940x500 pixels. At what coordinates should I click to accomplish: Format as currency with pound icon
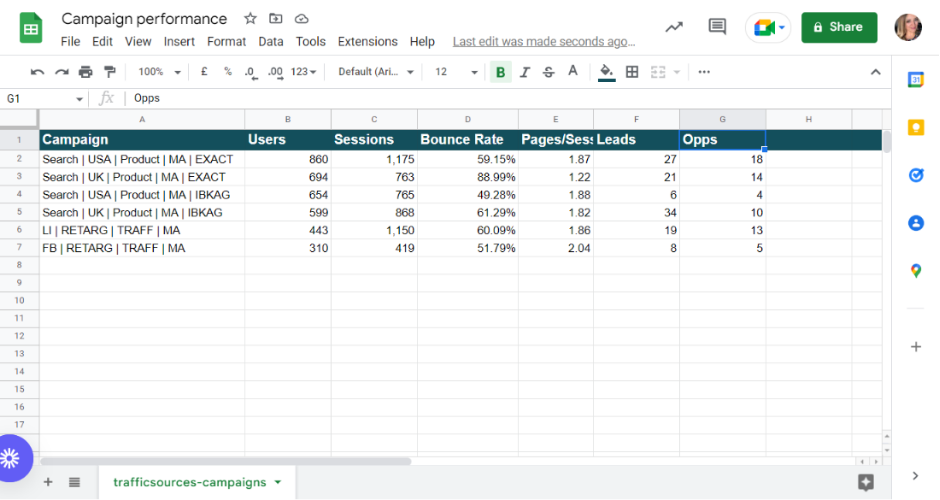point(204,72)
